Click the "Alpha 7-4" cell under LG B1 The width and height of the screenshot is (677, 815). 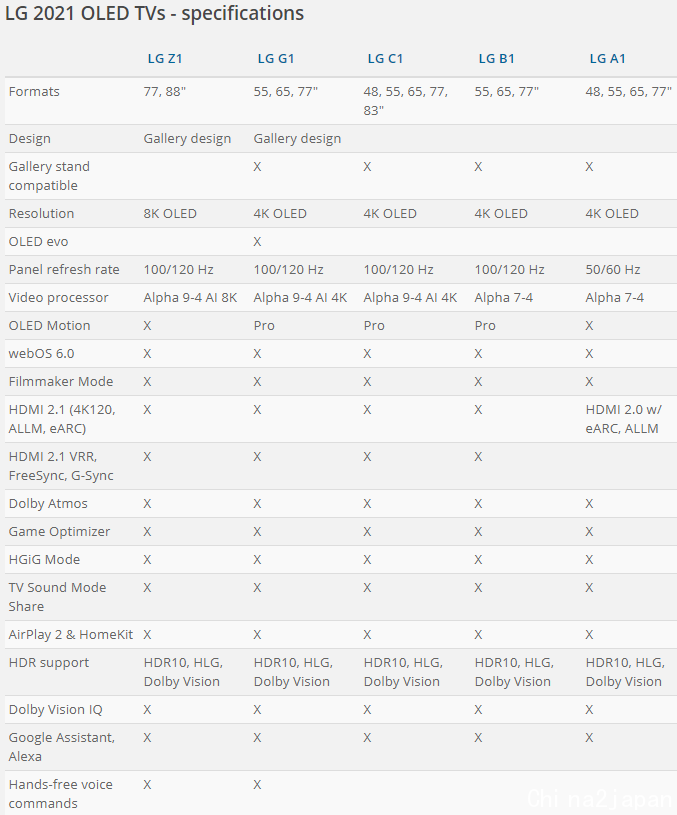click(503, 298)
